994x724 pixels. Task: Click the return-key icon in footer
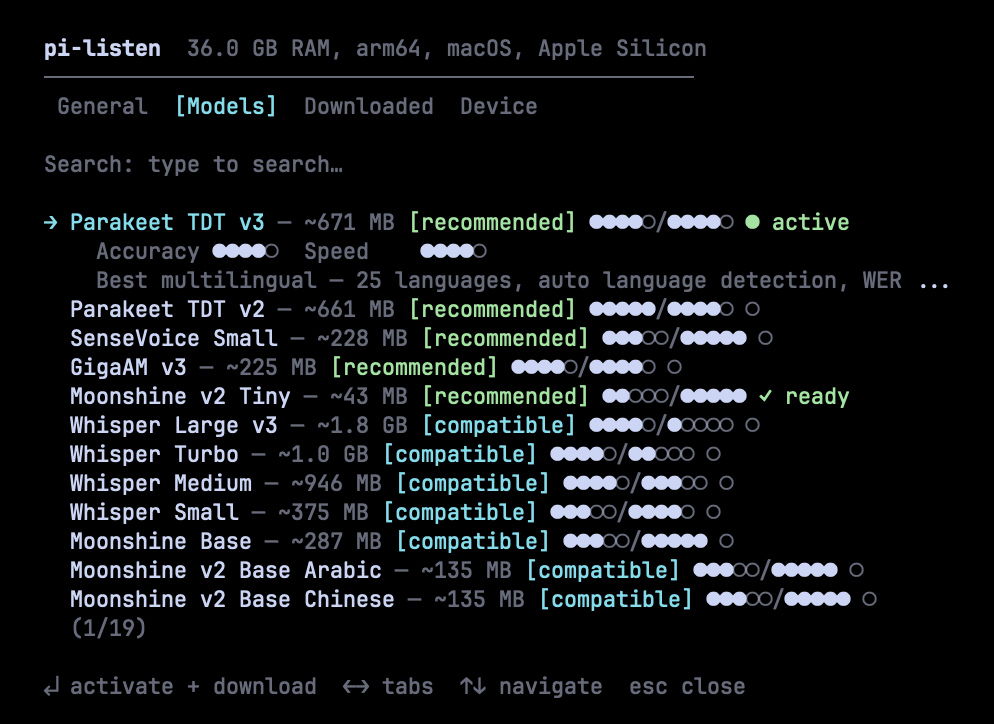[51, 687]
